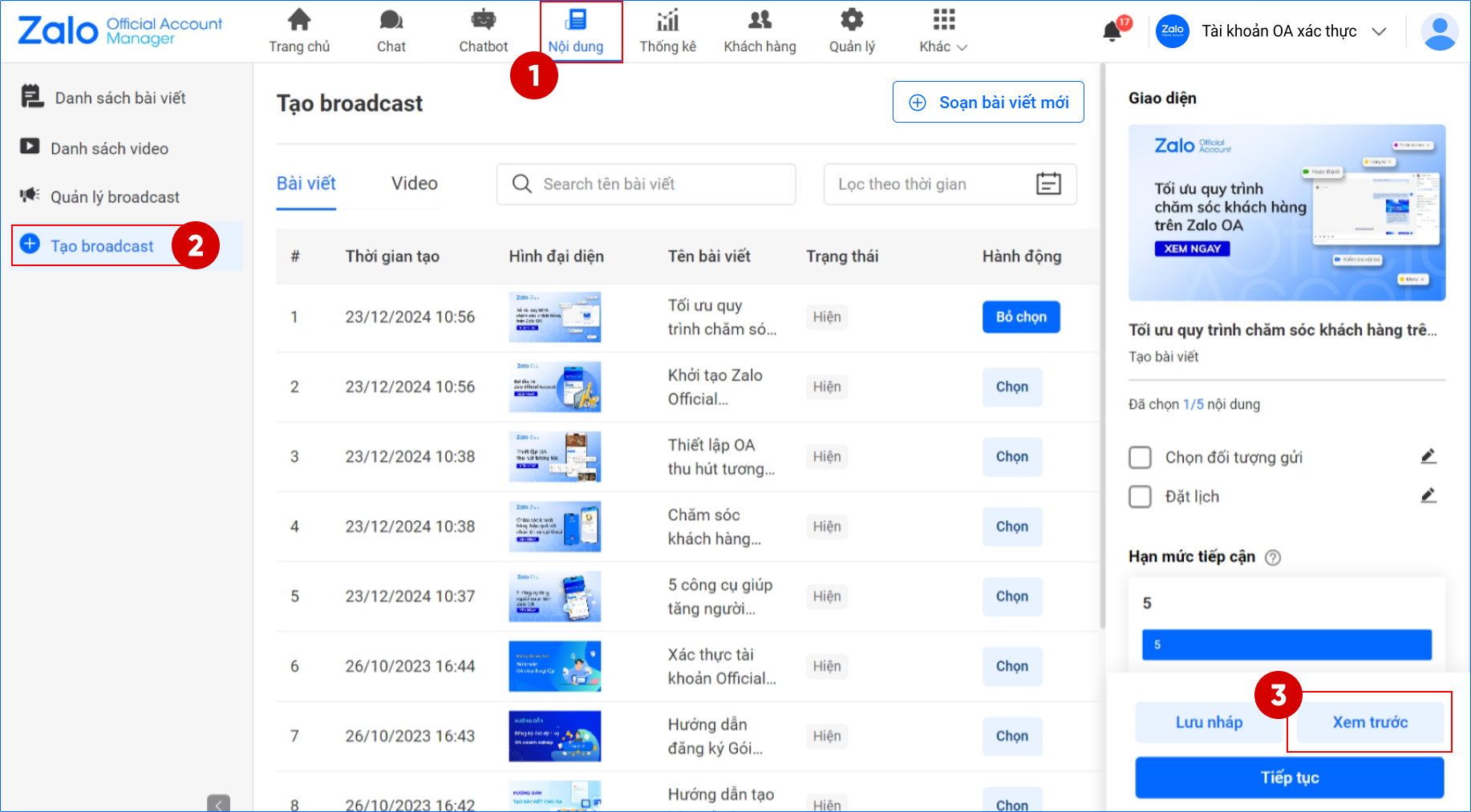The height and width of the screenshot is (812, 1471).
Task: Click pencil icon beside Chọn đối tượng gửi
Action: [1428, 457]
